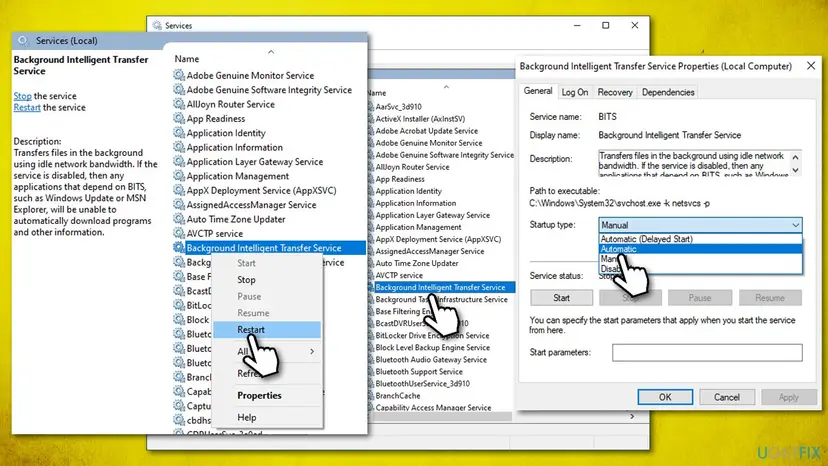Select AVCTP service in middle list
Viewport: 828px width, 466px height.
[x=399, y=275]
